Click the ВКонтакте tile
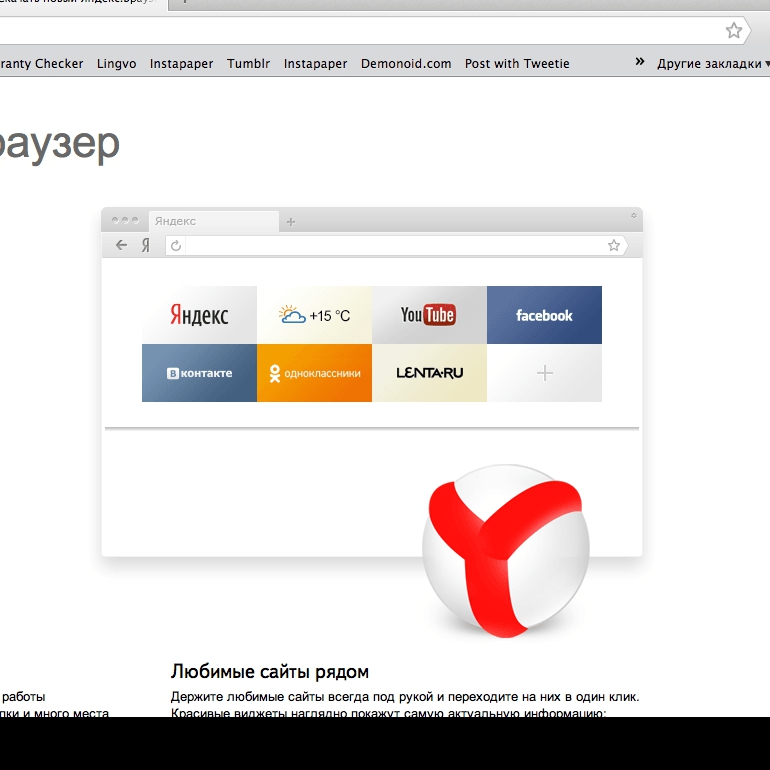The image size is (770, 770). [199, 373]
